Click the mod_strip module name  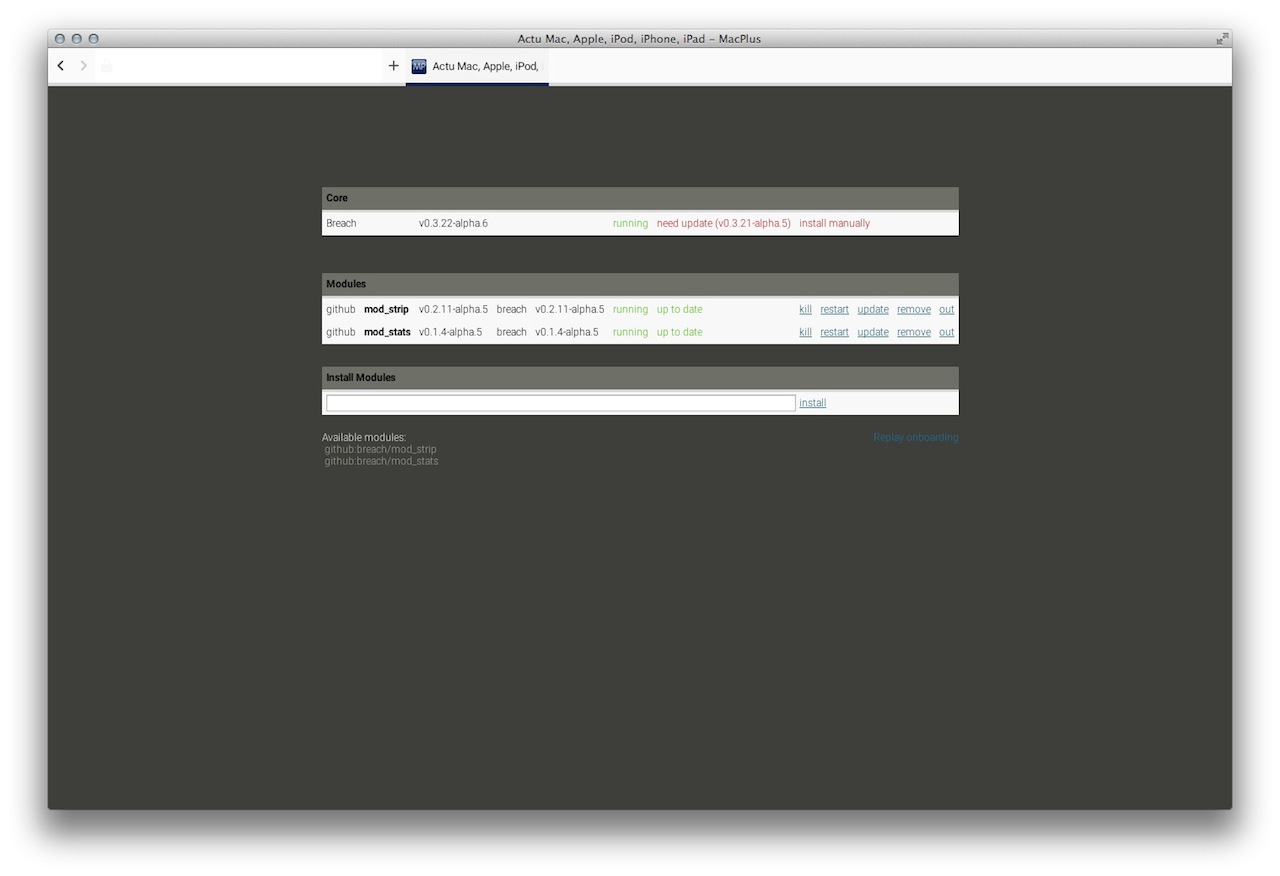[386, 310]
